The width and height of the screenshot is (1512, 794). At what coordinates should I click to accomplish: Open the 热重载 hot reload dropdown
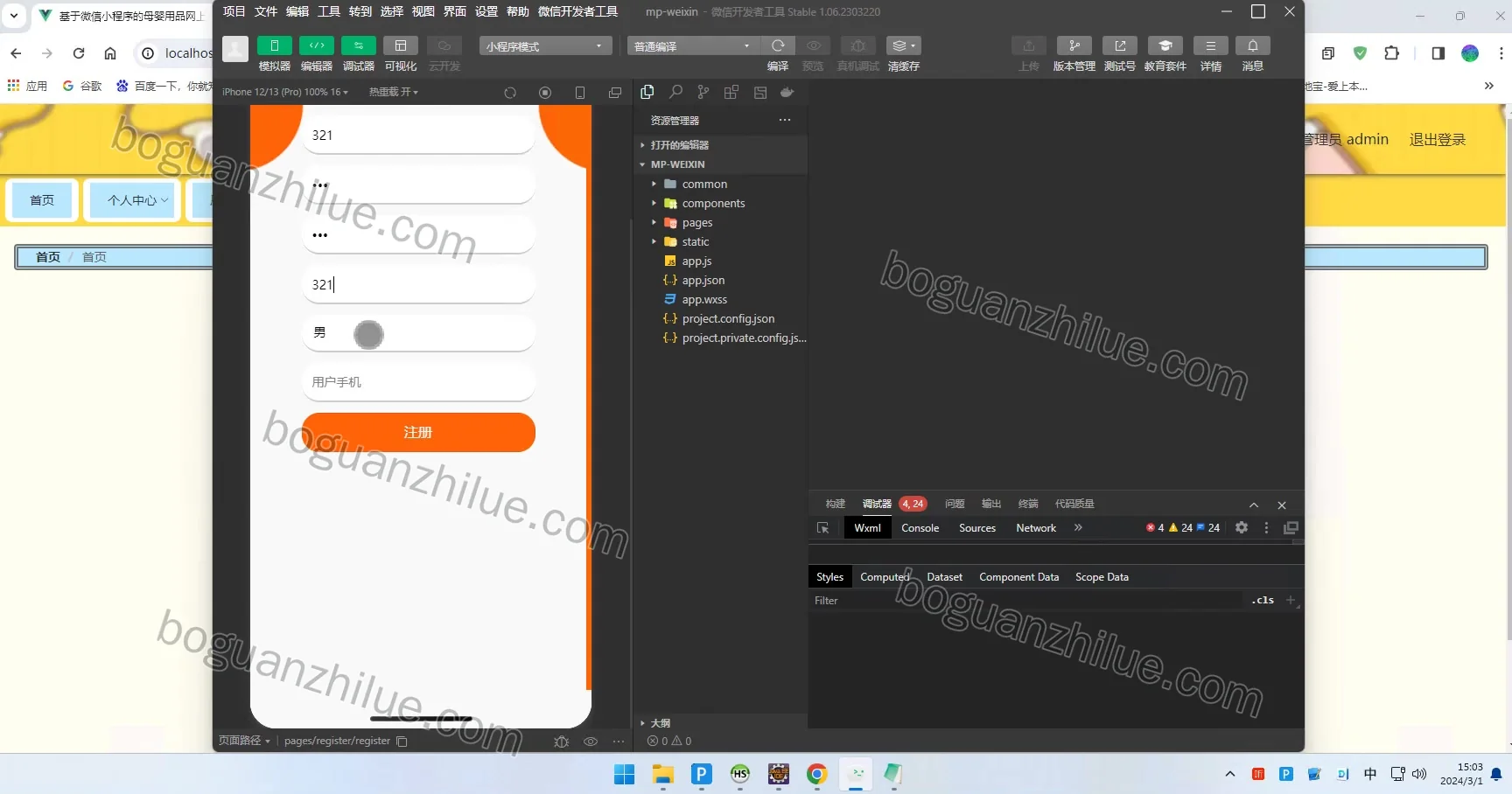pos(394,92)
